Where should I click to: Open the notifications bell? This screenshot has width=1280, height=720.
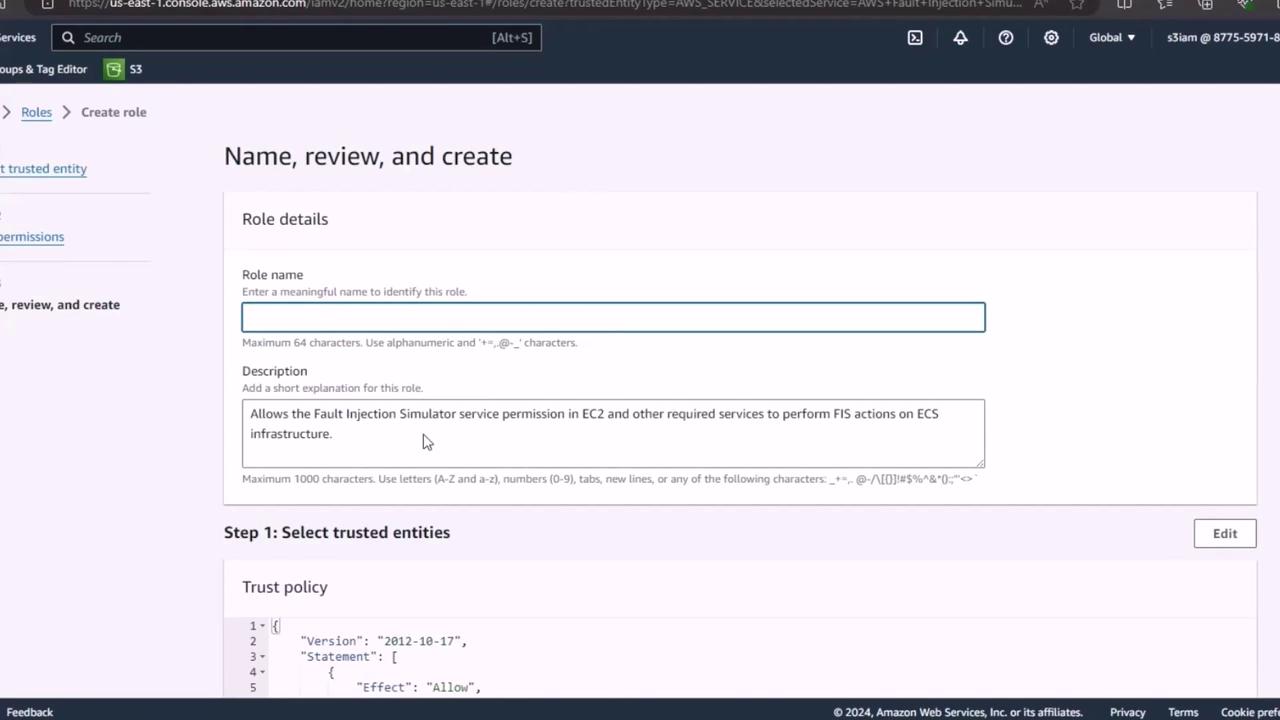click(960, 38)
